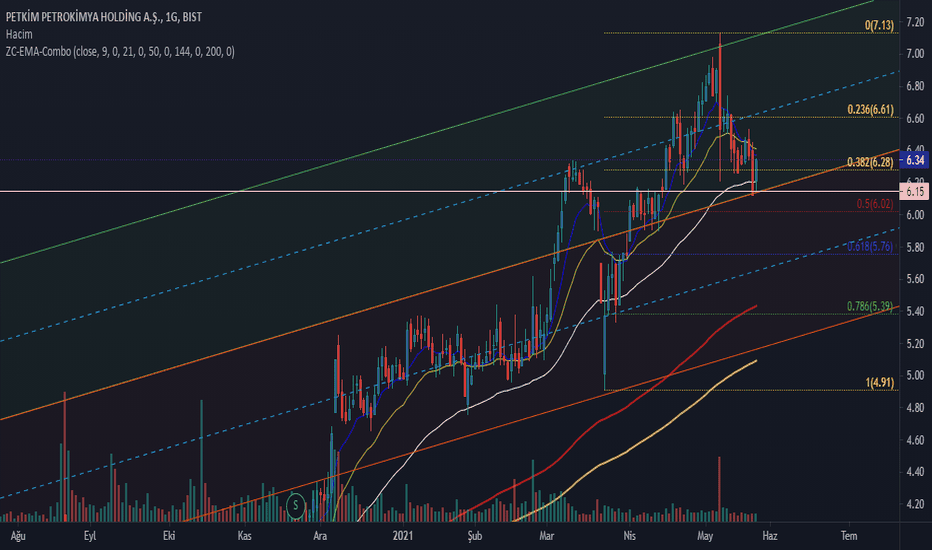
Task: Select Fibonacci level label 0.5(6.02)
Action: 875,204
